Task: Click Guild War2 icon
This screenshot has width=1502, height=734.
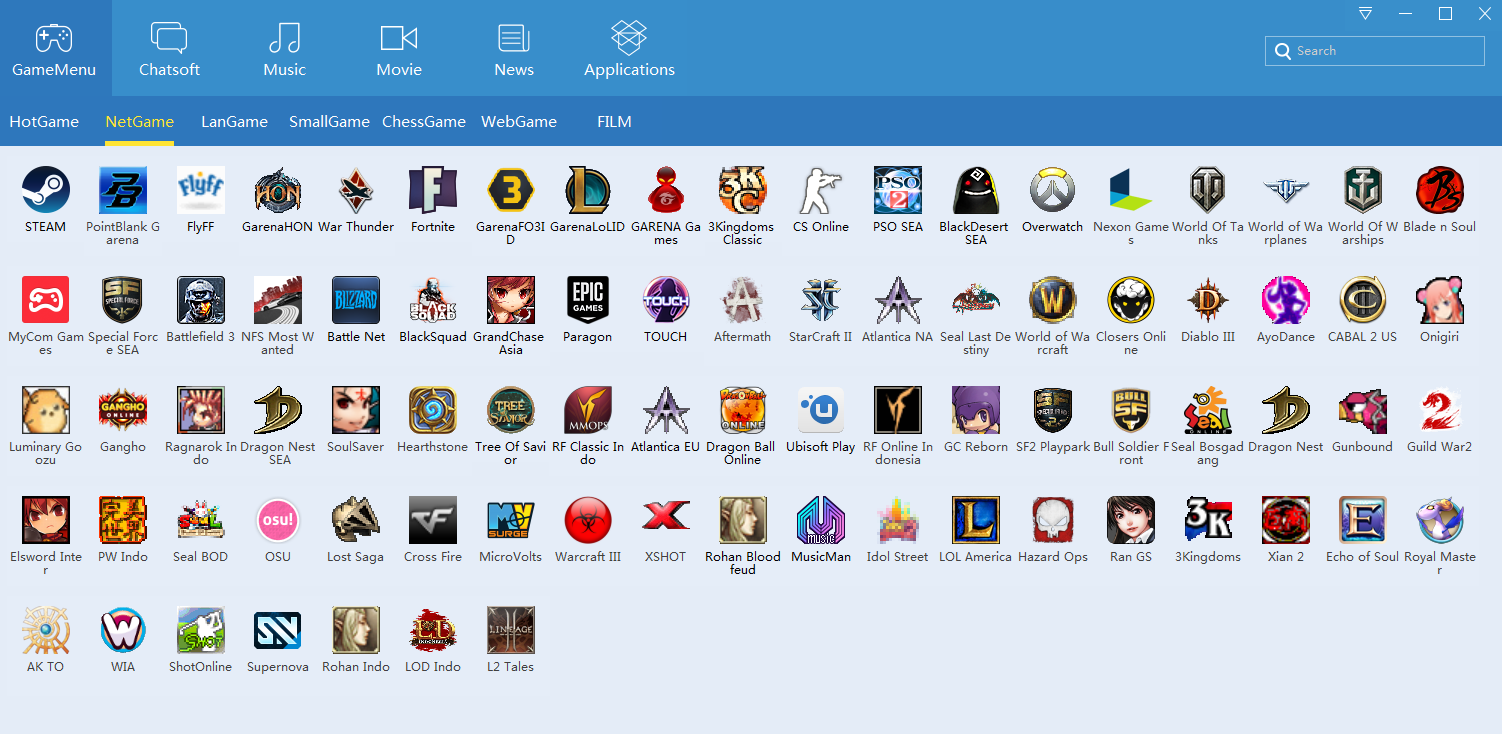Action: 1440,410
